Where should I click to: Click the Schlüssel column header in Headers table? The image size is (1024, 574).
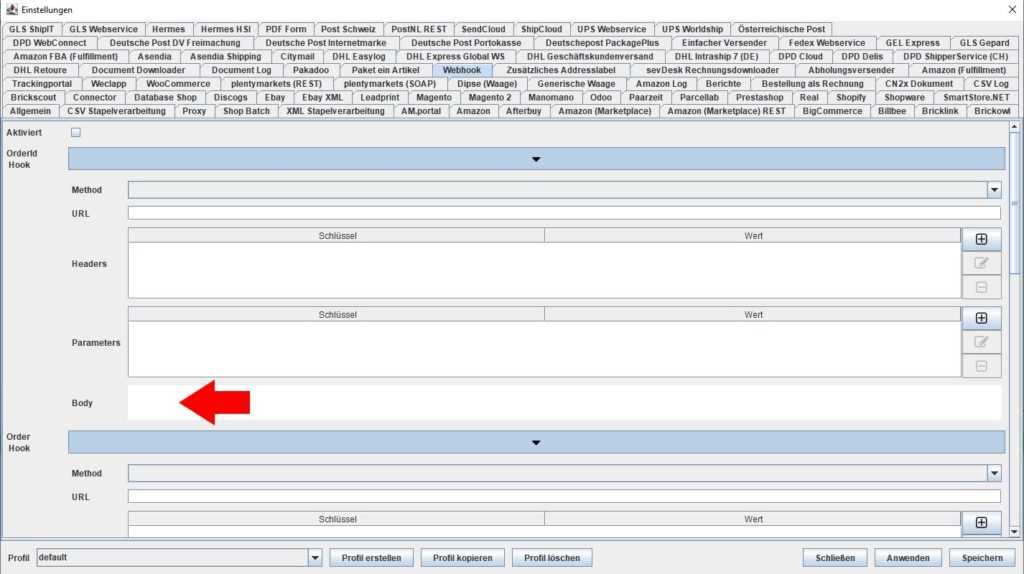tap(337, 236)
